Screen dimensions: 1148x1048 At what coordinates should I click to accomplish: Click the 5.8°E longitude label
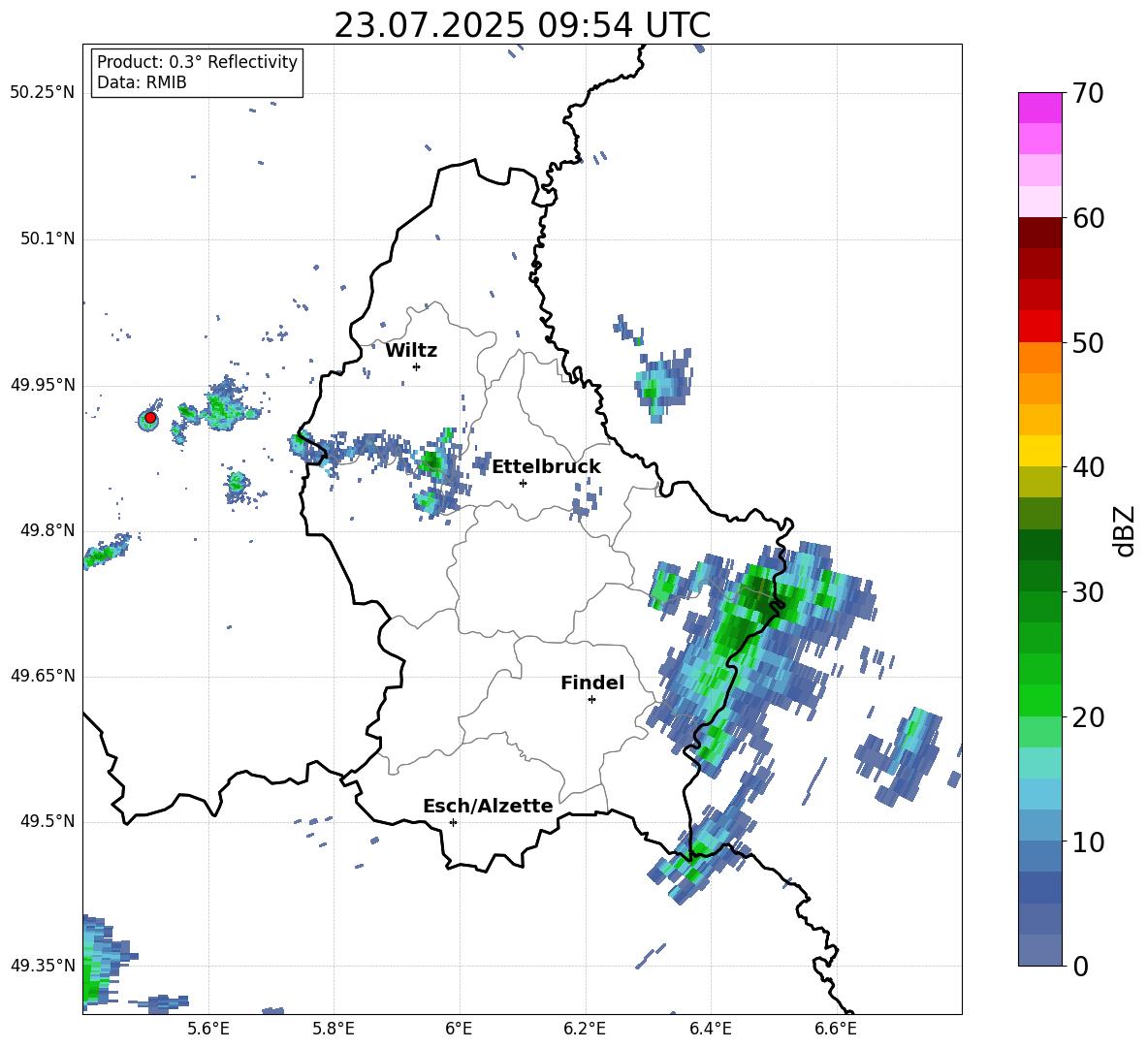[334, 1029]
